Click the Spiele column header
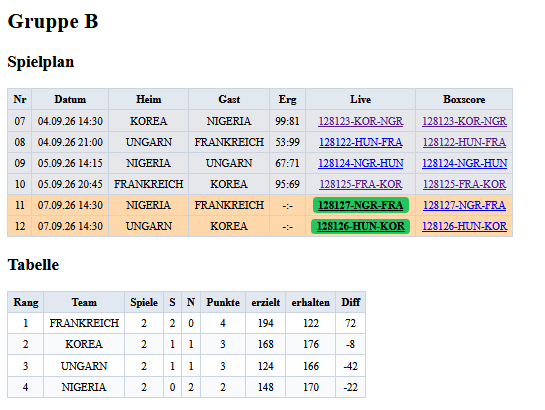This screenshot has height=410, width=545. coord(144,302)
